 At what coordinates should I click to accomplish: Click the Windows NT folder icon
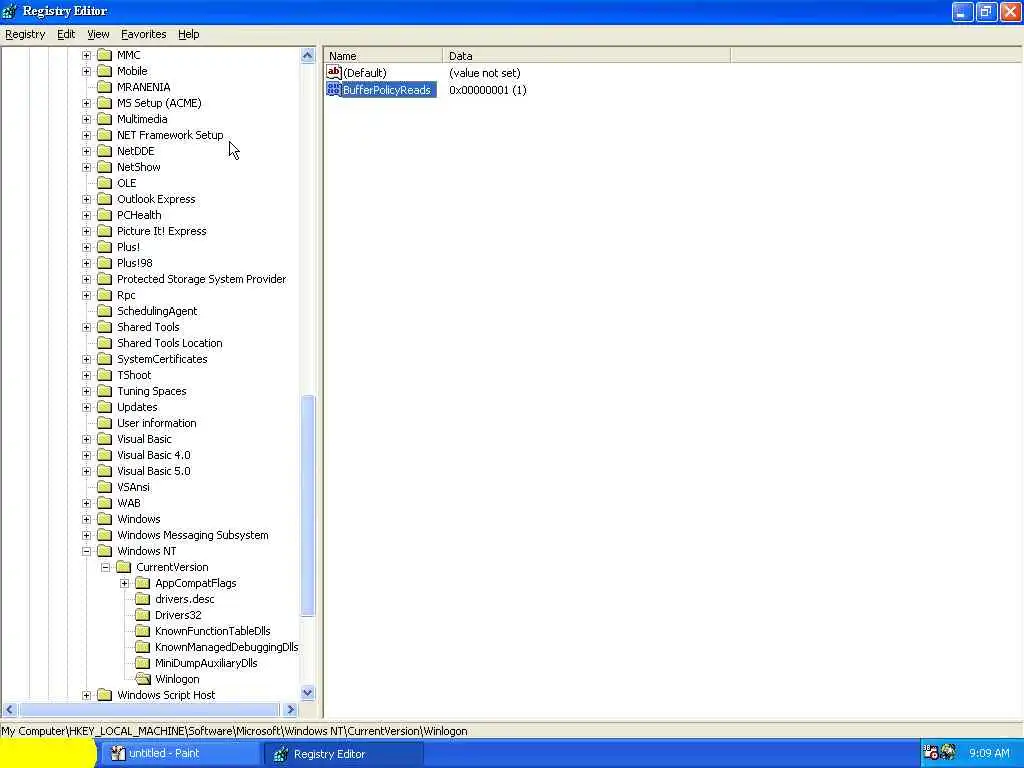pyautogui.click(x=104, y=551)
